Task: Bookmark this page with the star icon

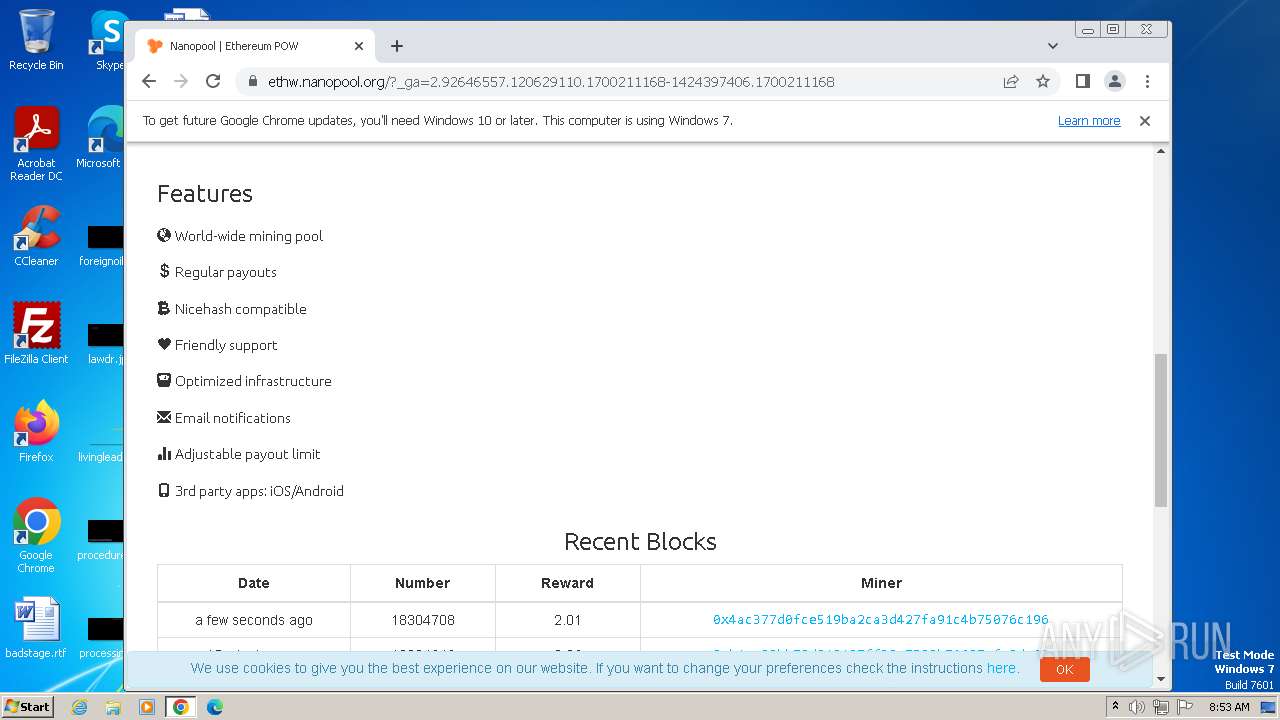Action: (x=1043, y=81)
